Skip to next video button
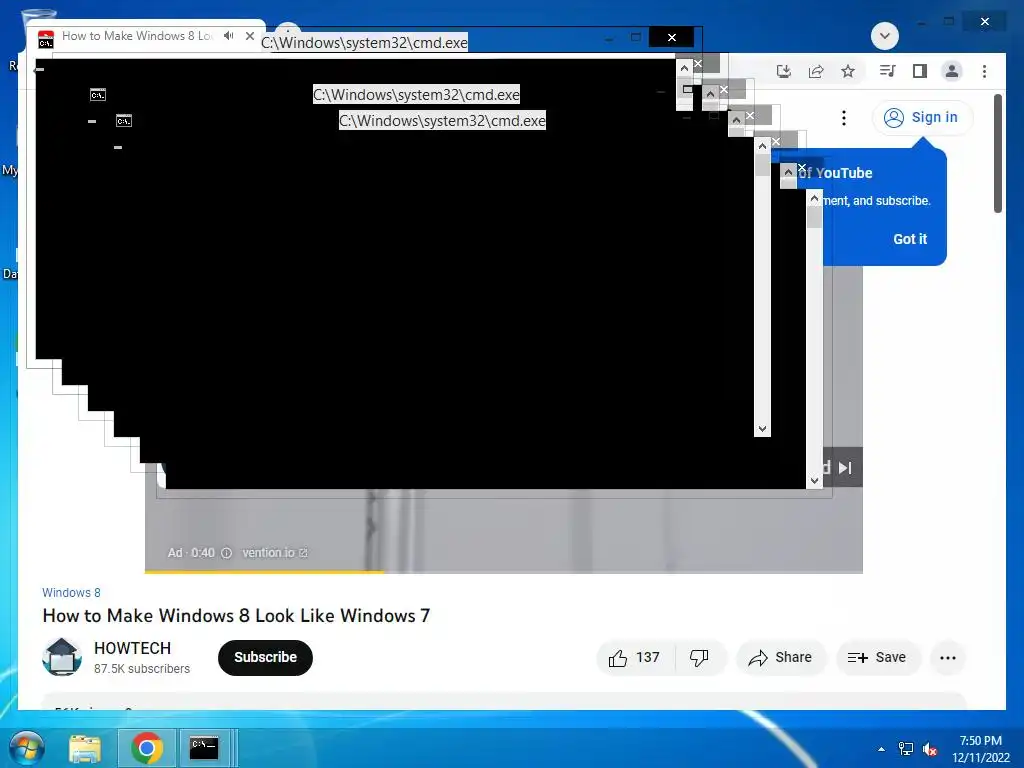The height and width of the screenshot is (768, 1024). click(x=846, y=468)
